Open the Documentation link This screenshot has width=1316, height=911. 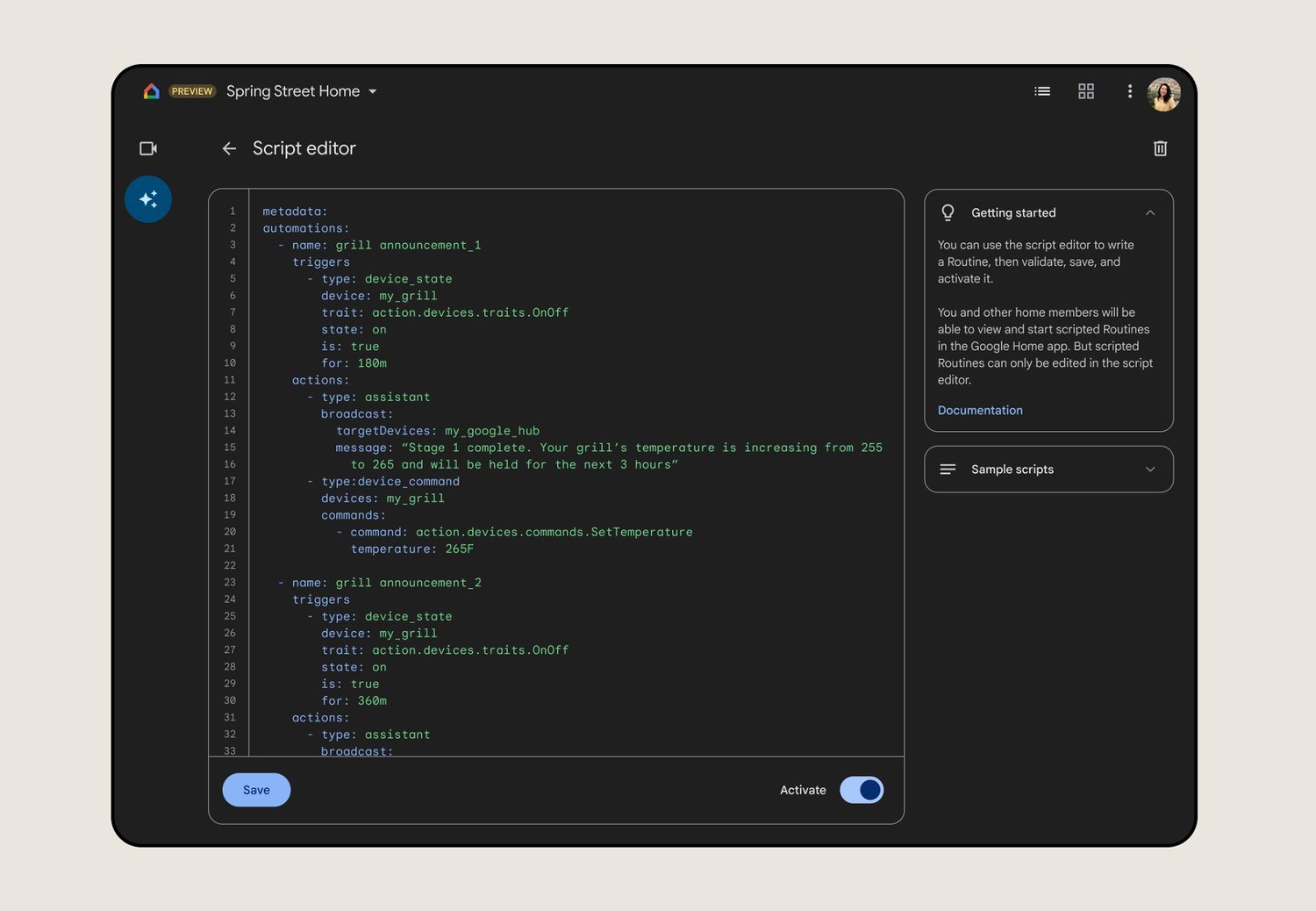980,410
